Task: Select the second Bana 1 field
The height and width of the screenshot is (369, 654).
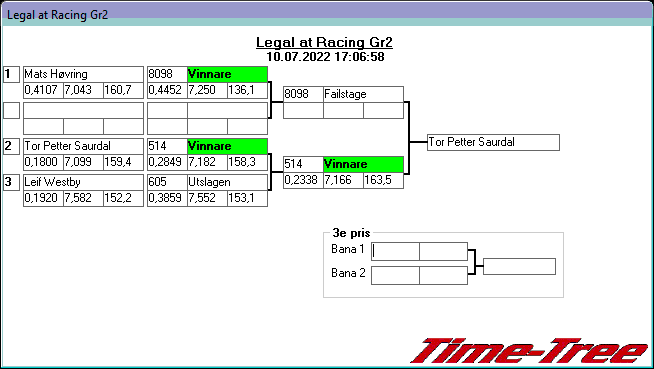Action: (443, 251)
